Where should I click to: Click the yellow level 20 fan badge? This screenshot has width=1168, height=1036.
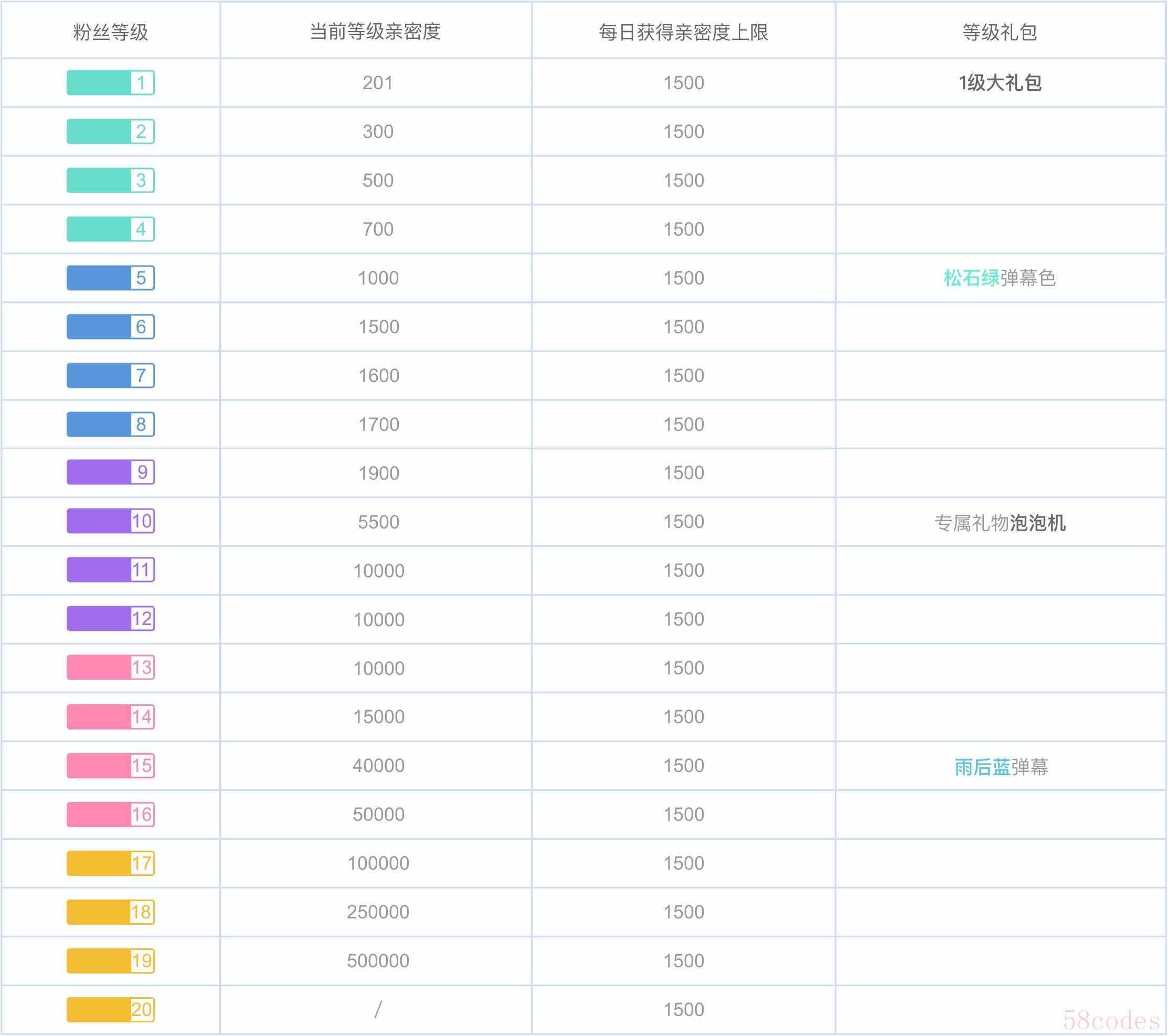110,1010
